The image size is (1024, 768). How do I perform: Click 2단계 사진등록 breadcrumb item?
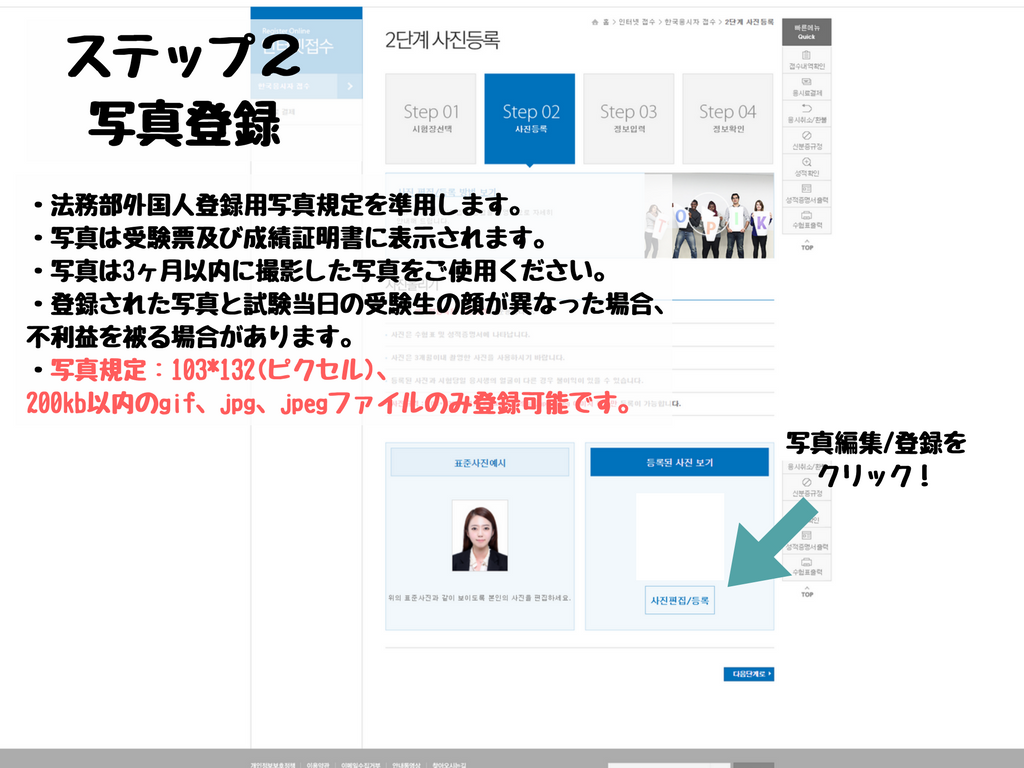click(749, 22)
